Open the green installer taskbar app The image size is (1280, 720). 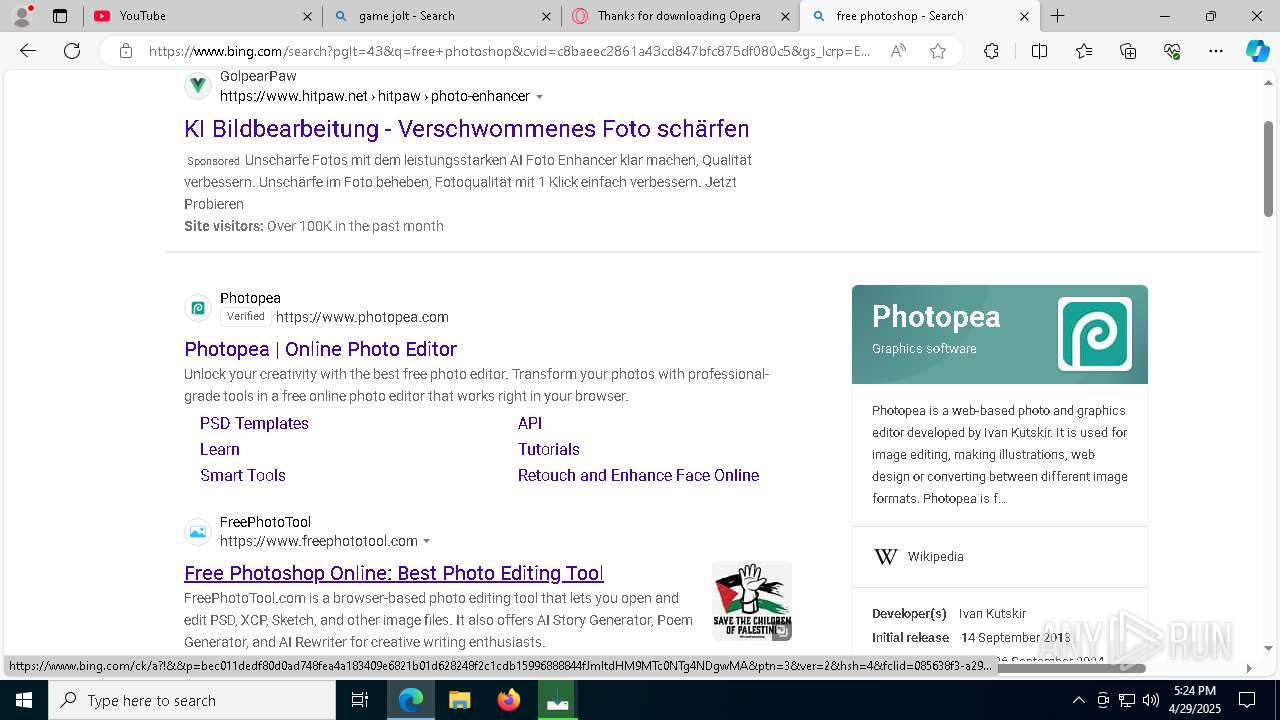pyautogui.click(x=557, y=700)
